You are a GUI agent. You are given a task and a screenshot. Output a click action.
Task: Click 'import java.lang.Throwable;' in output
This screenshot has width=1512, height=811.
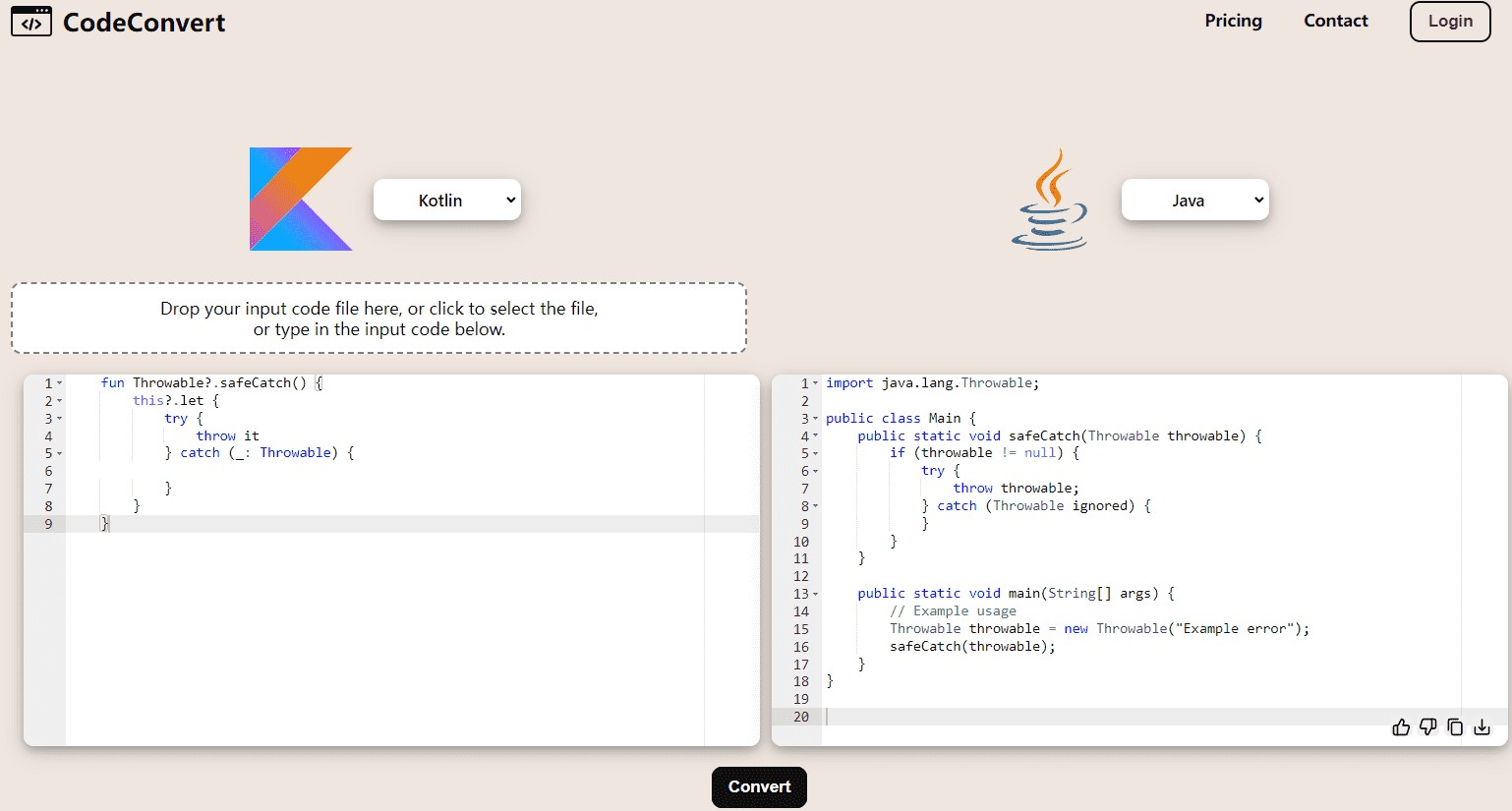click(x=932, y=383)
